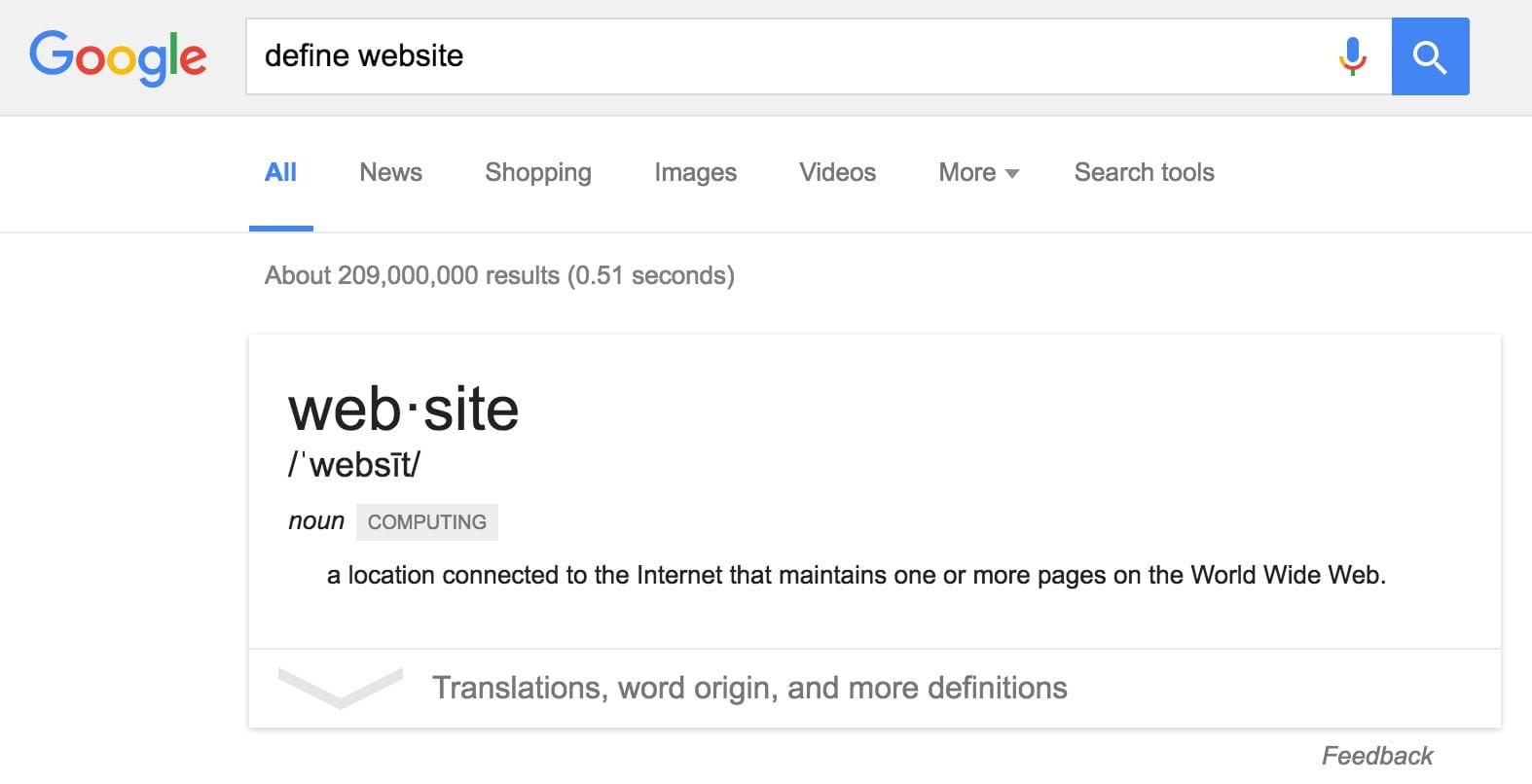Screen dimensions: 1532x784
Task: Open the Shopping results tab
Action: tap(537, 173)
